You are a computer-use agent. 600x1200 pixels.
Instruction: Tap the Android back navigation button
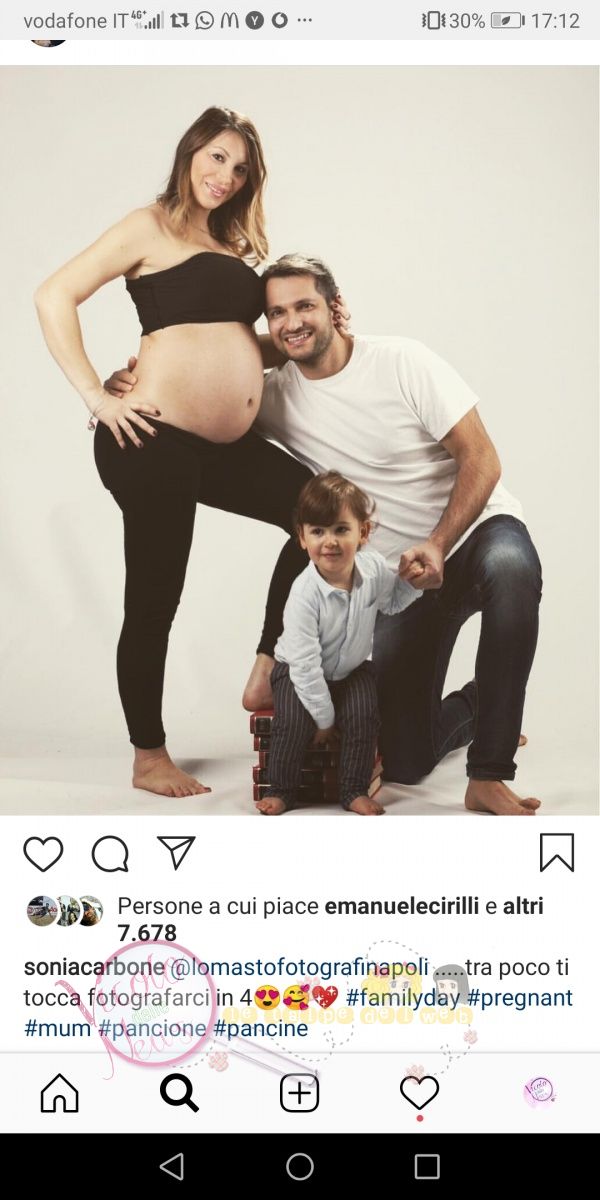pyautogui.click(x=172, y=1166)
